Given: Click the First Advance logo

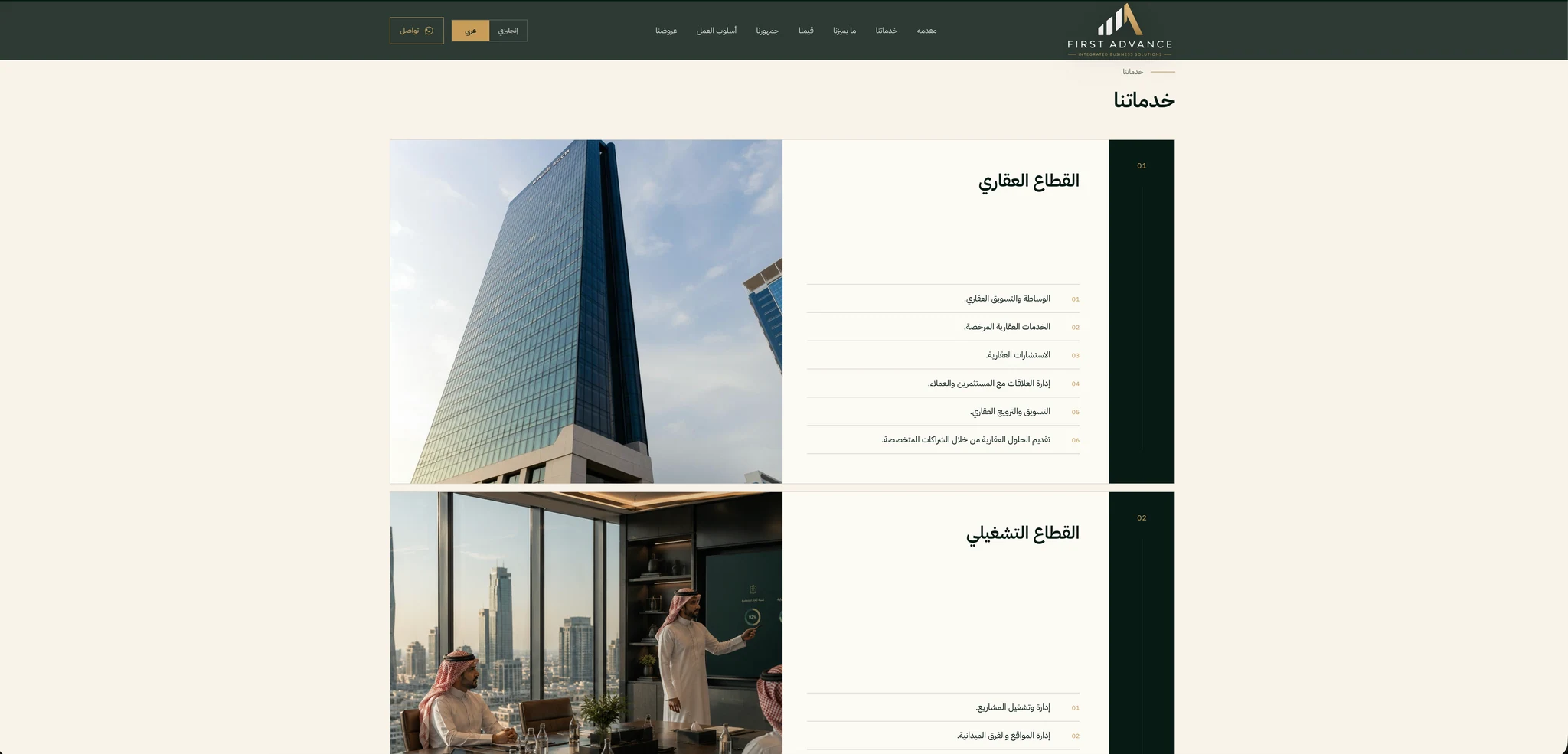Looking at the screenshot, I should point(1119,31).
